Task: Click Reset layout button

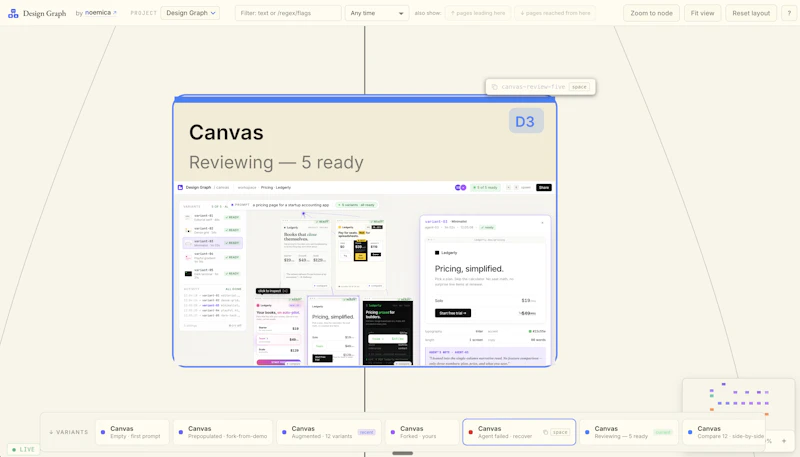Action: point(751,13)
